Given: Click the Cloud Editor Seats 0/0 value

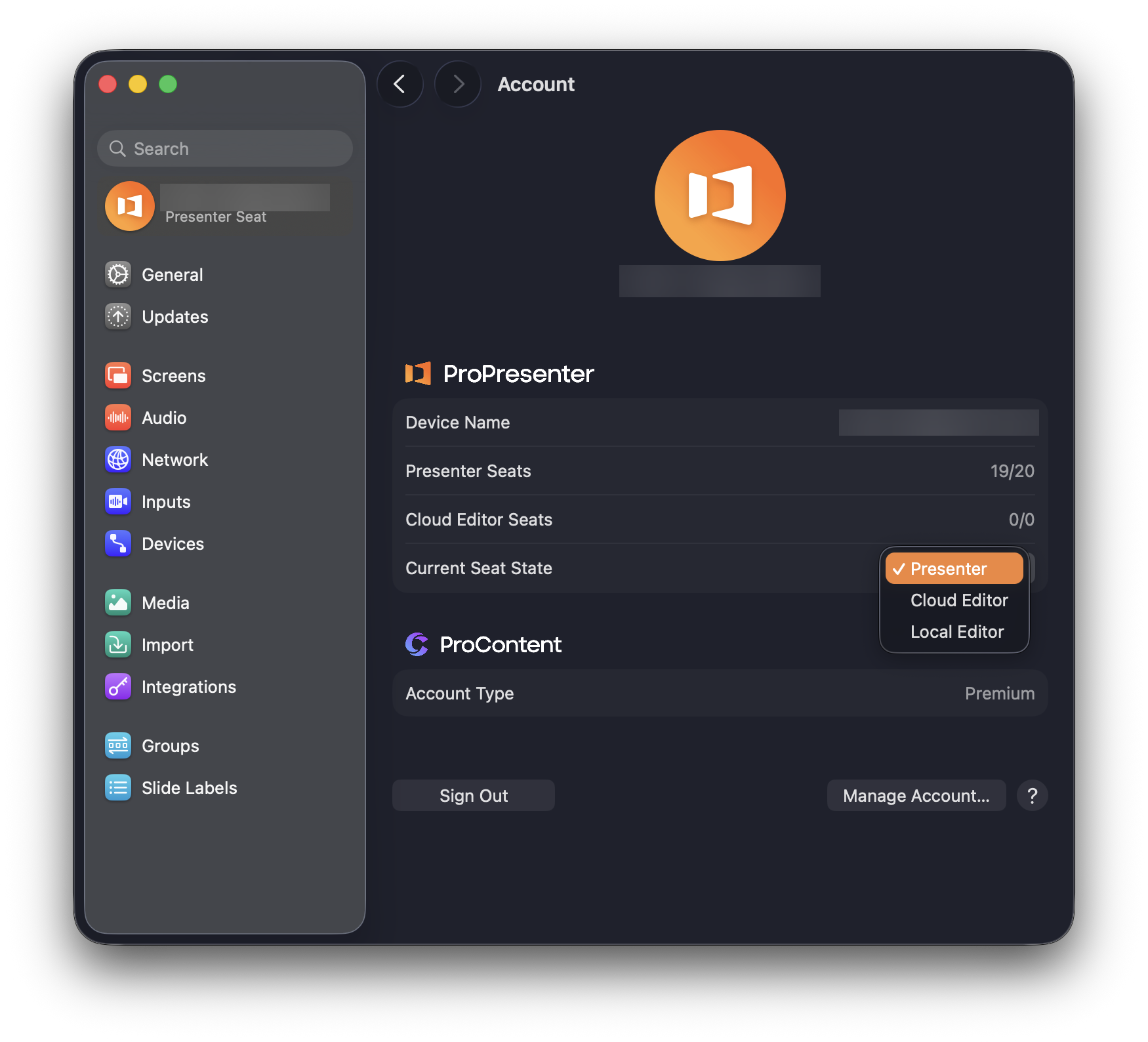Looking at the screenshot, I should (x=1021, y=520).
